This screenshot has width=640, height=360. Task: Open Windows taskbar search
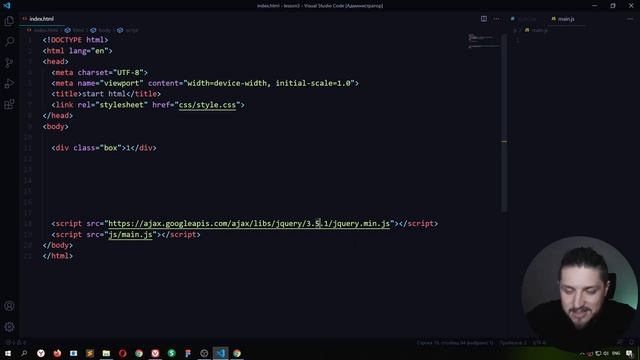(x=24, y=353)
